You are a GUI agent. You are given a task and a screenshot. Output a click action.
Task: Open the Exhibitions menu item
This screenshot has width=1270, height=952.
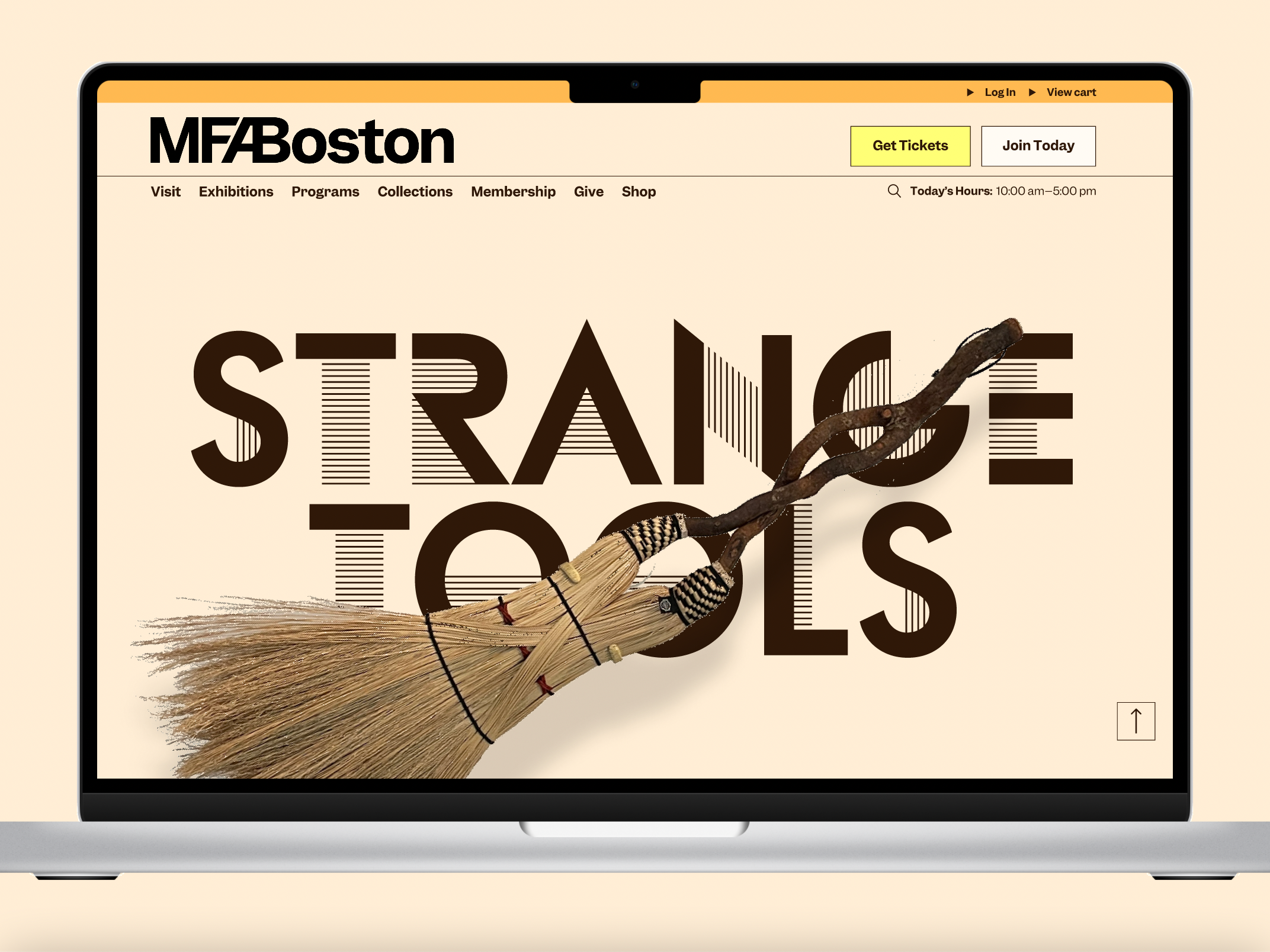click(x=236, y=192)
